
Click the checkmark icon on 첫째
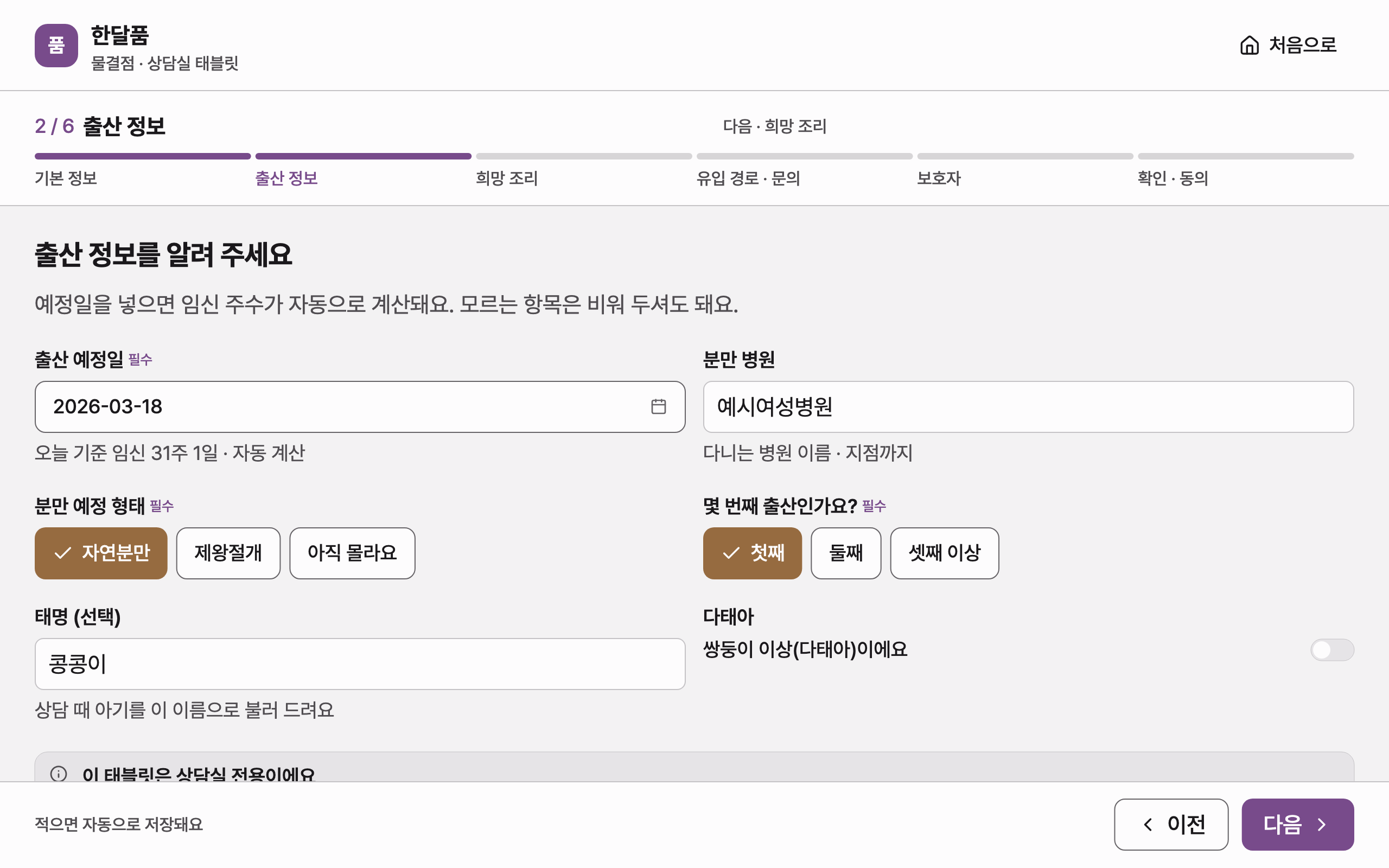tap(731, 553)
